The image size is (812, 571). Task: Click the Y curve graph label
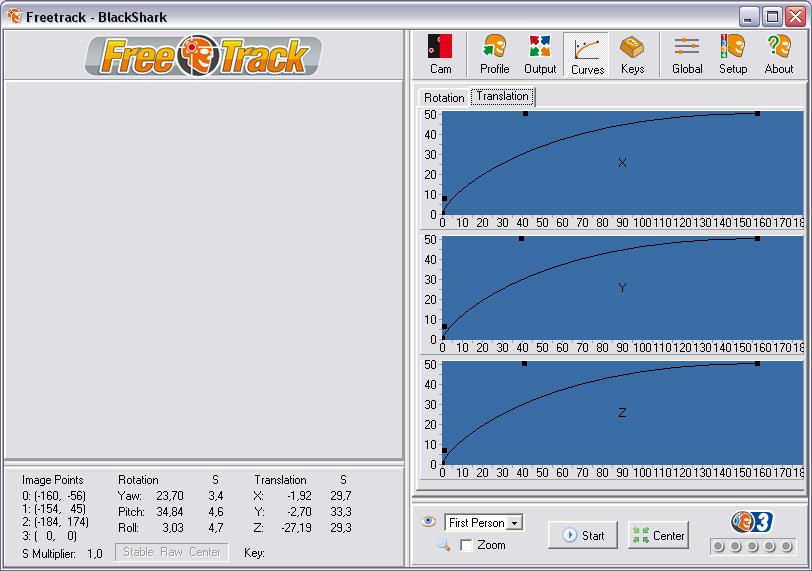[x=622, y=288]
